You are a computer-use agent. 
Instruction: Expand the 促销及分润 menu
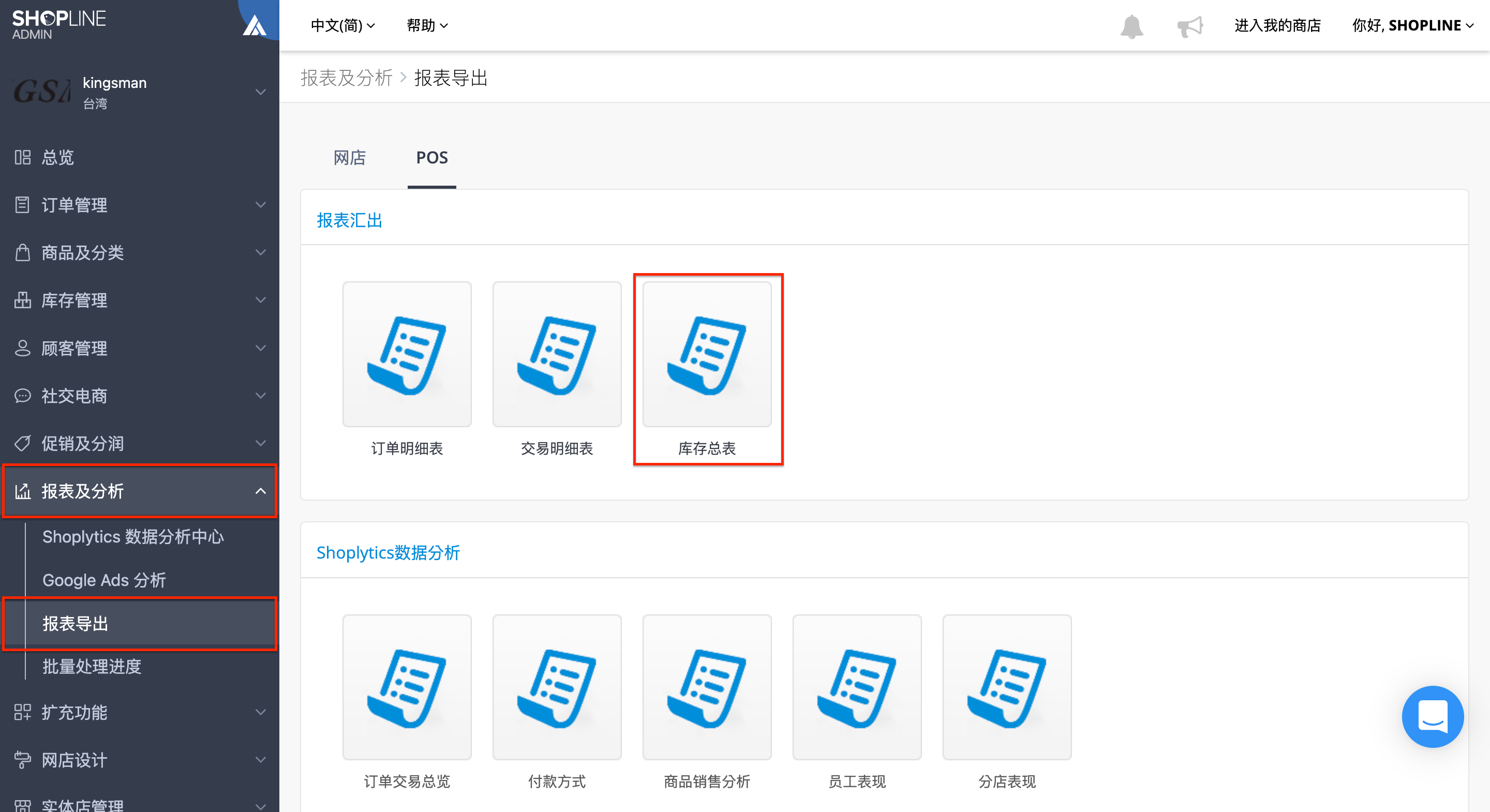[139, 444]
